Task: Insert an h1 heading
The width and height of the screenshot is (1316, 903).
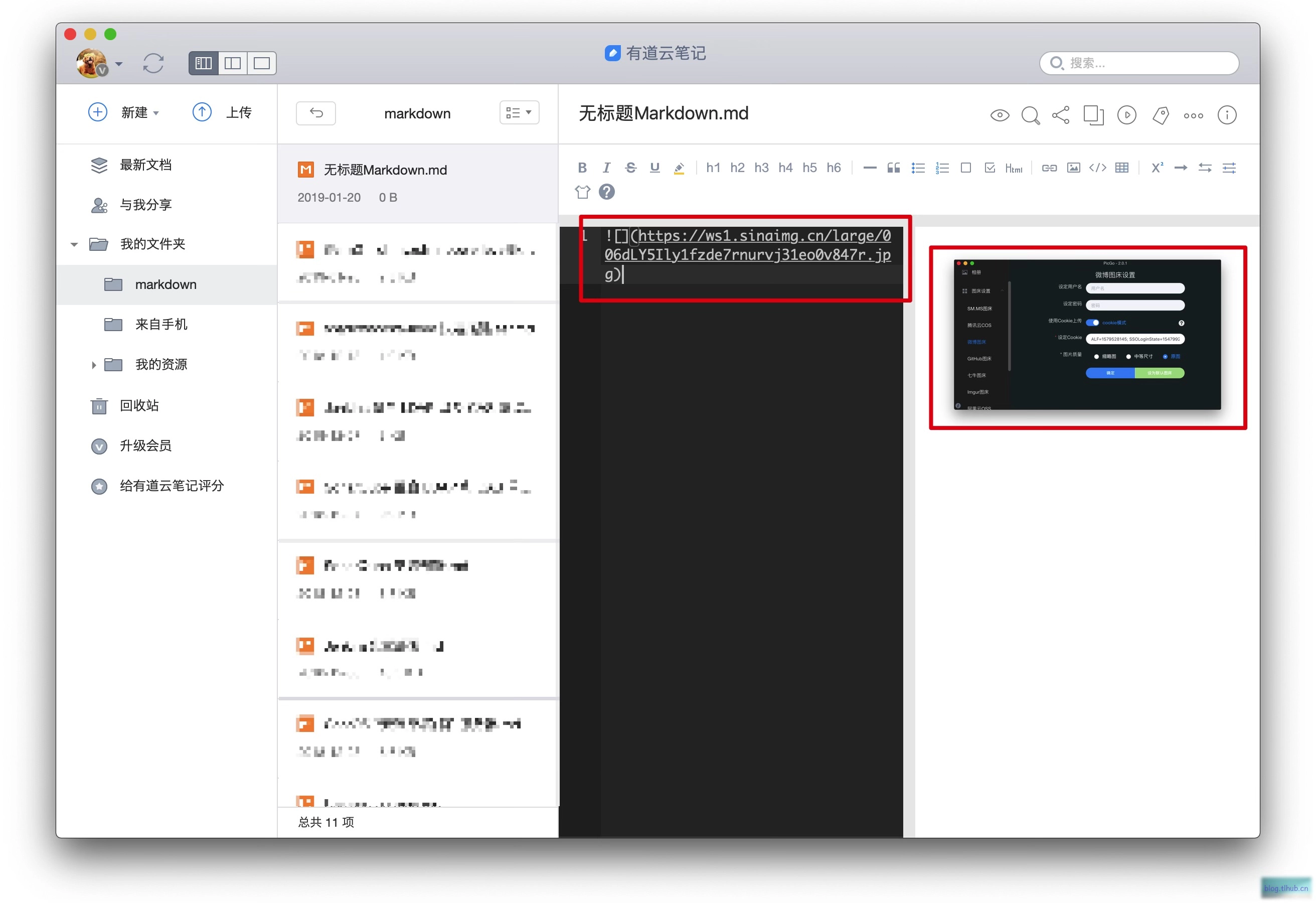Action: [714, 168]
